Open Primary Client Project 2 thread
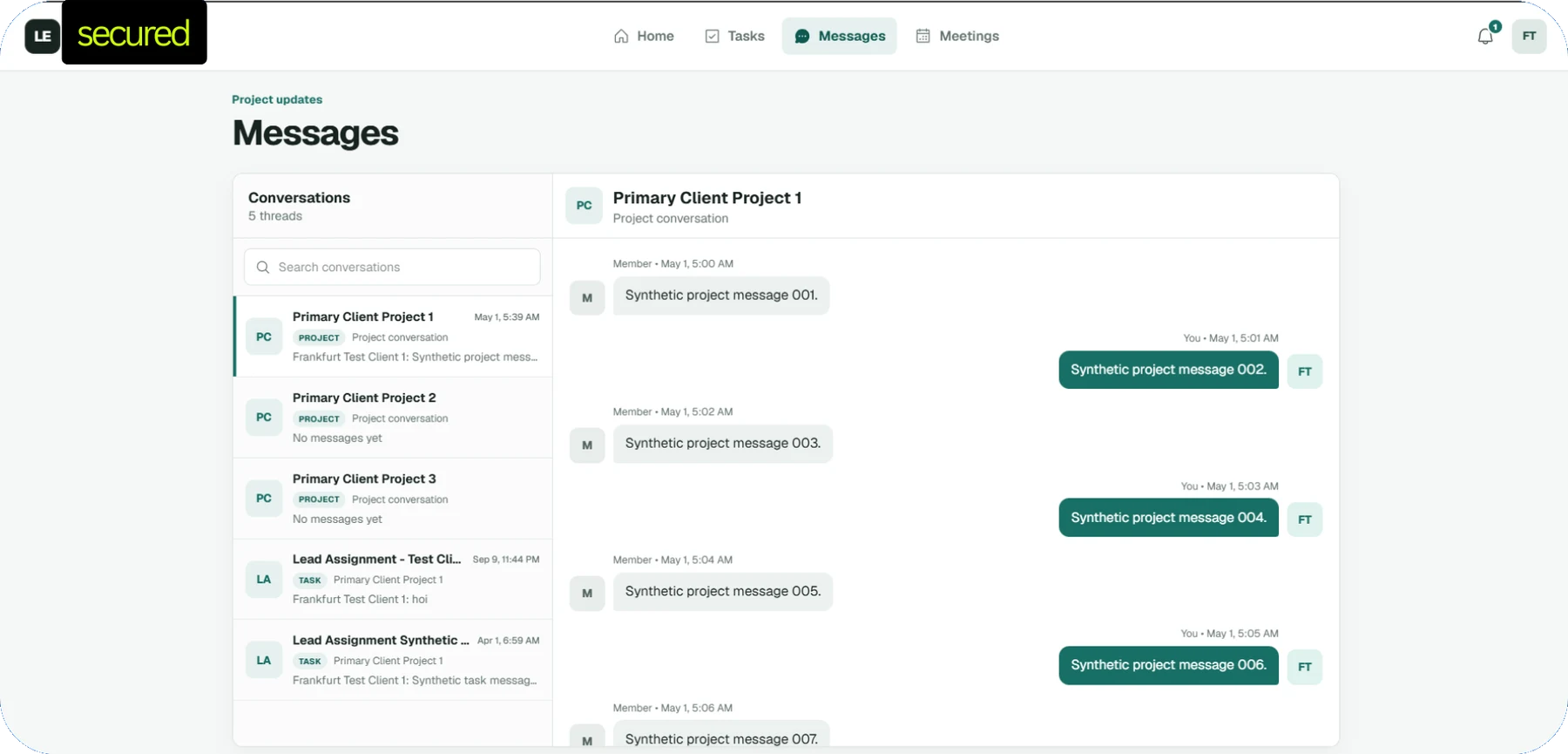Screen dimensions: 1568x754 (x=393, y=418)
